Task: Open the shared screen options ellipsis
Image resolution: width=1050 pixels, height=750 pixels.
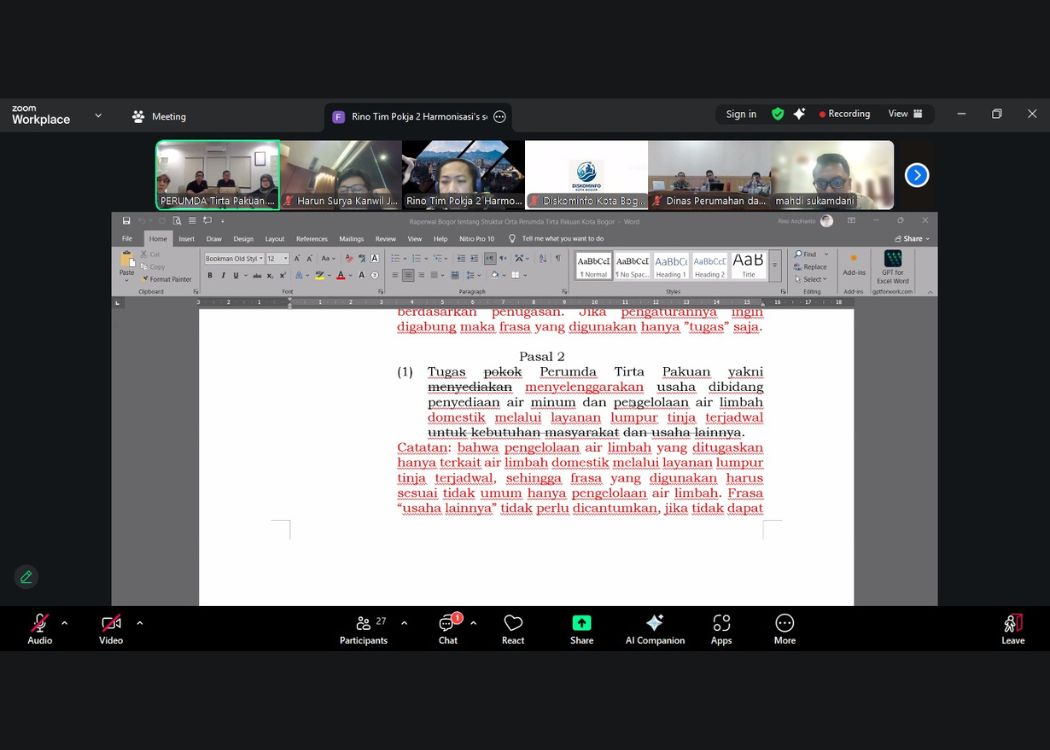Action: coord(500,117)
